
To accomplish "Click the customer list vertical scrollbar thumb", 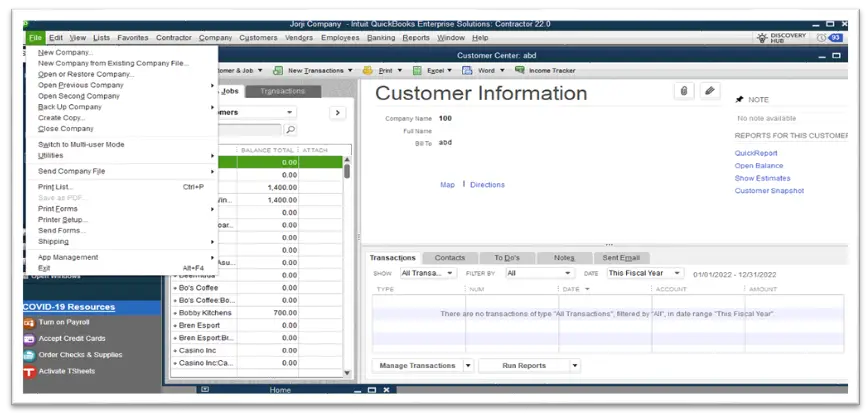I will tap(347, 171).
